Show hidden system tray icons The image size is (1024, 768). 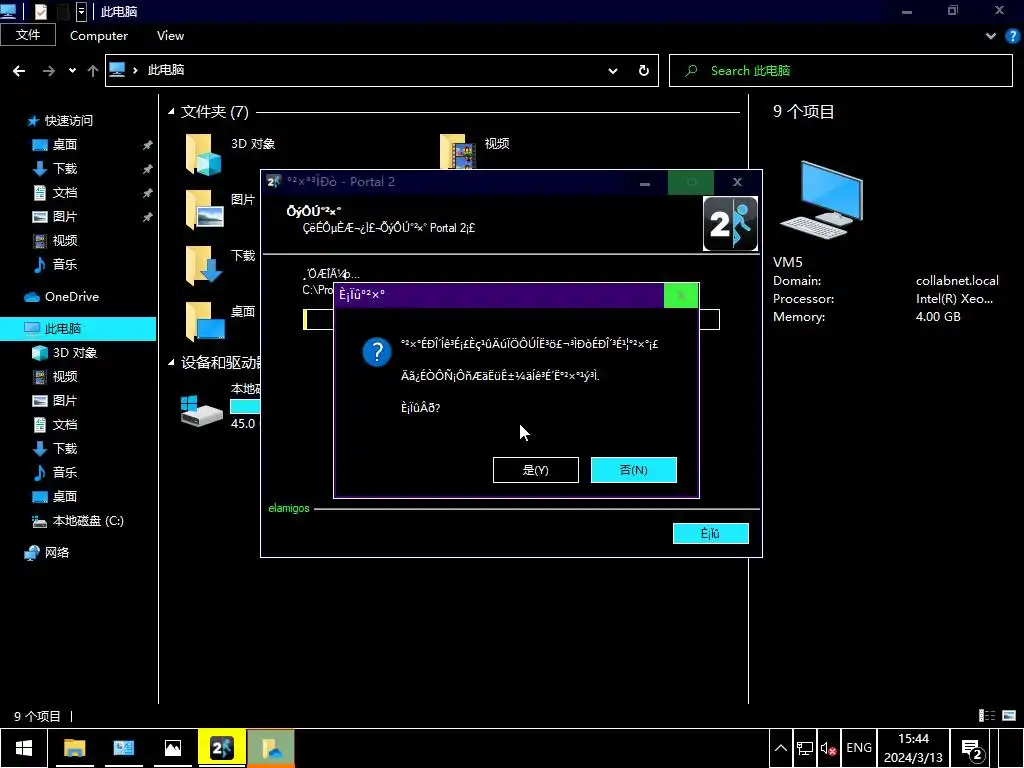tap(780, 748)
